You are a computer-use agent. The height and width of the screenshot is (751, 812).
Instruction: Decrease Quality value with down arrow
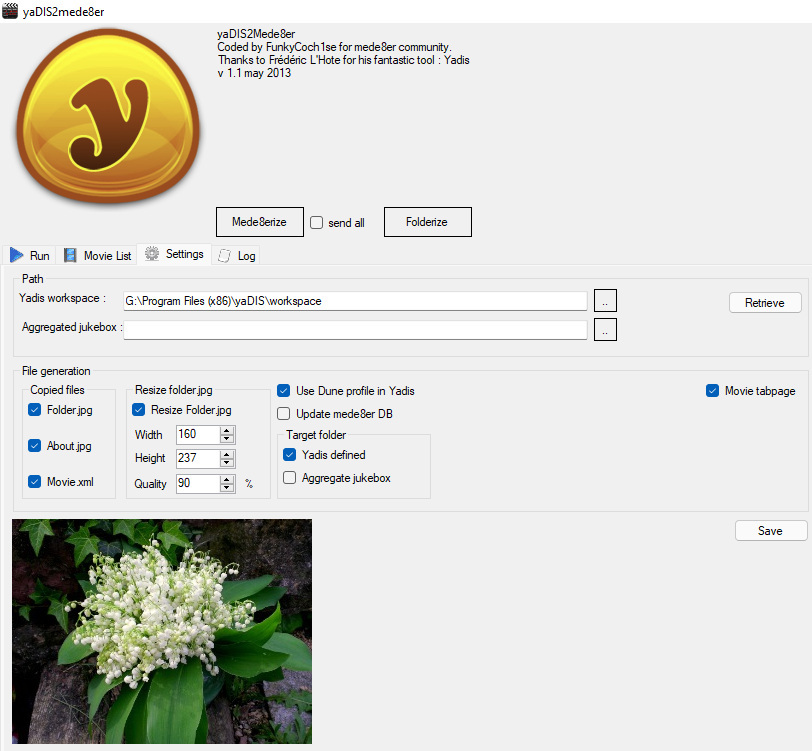pyautogui.click(x=226, y=487)
